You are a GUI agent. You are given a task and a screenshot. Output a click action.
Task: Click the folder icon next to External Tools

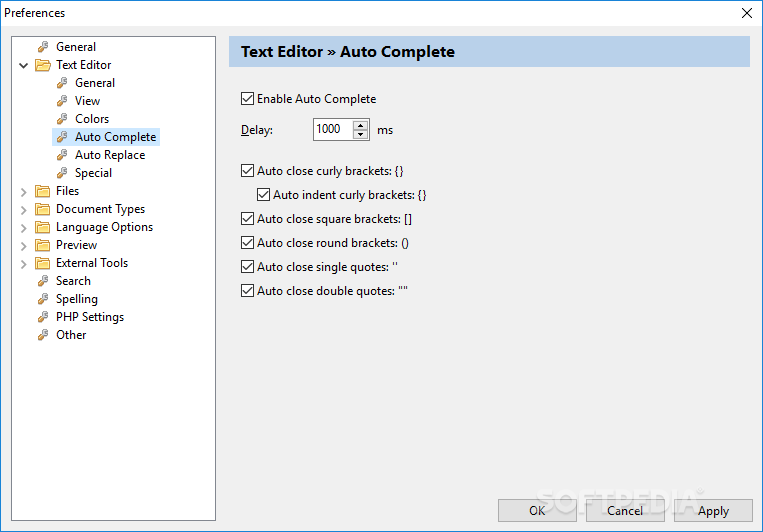pyautogui.click(x=43, y=263)
